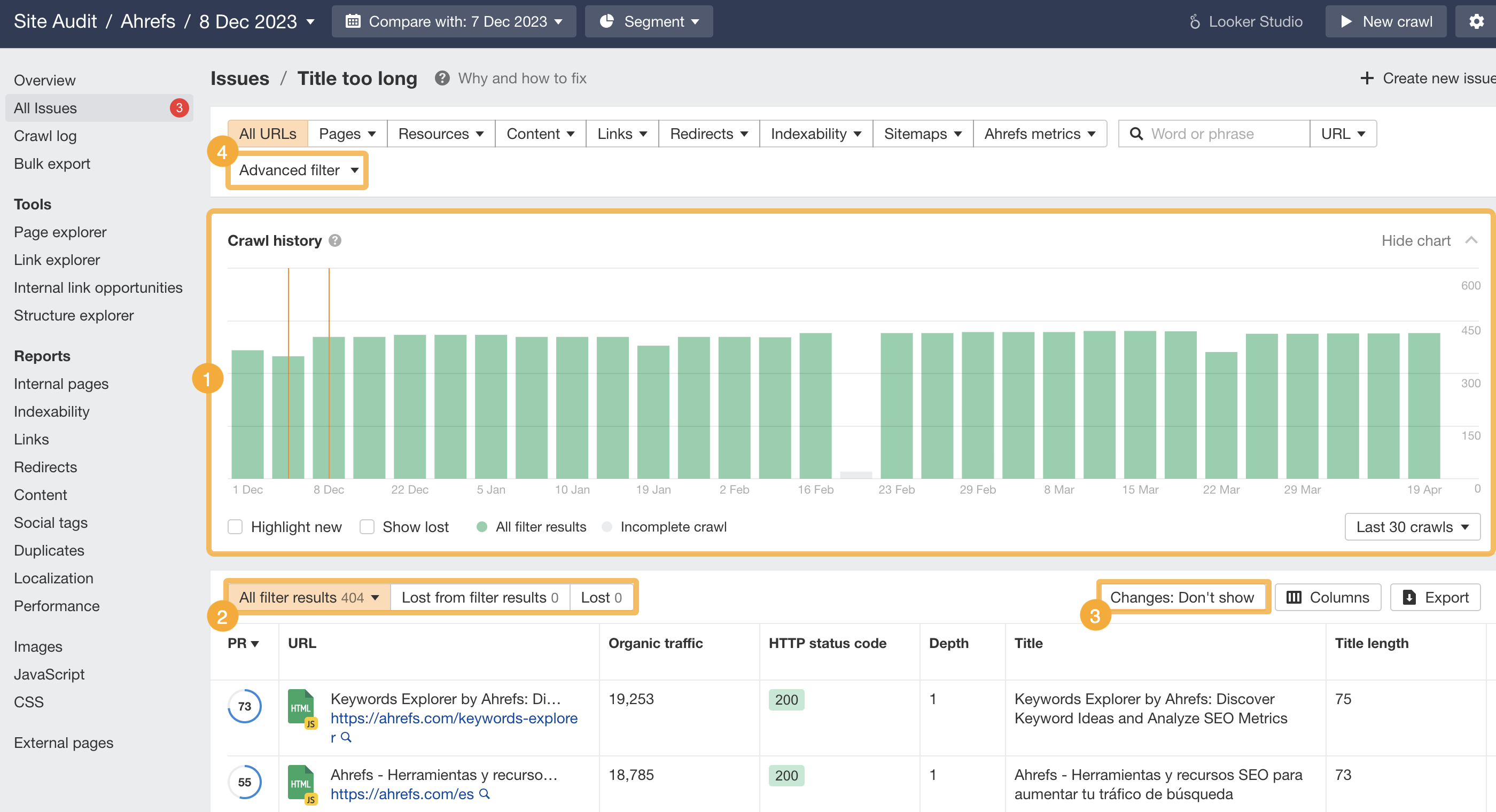The height and width of the screenshot is (812, 1496).
Task: Switch to the Pages tab
Action: coord(346,133)
